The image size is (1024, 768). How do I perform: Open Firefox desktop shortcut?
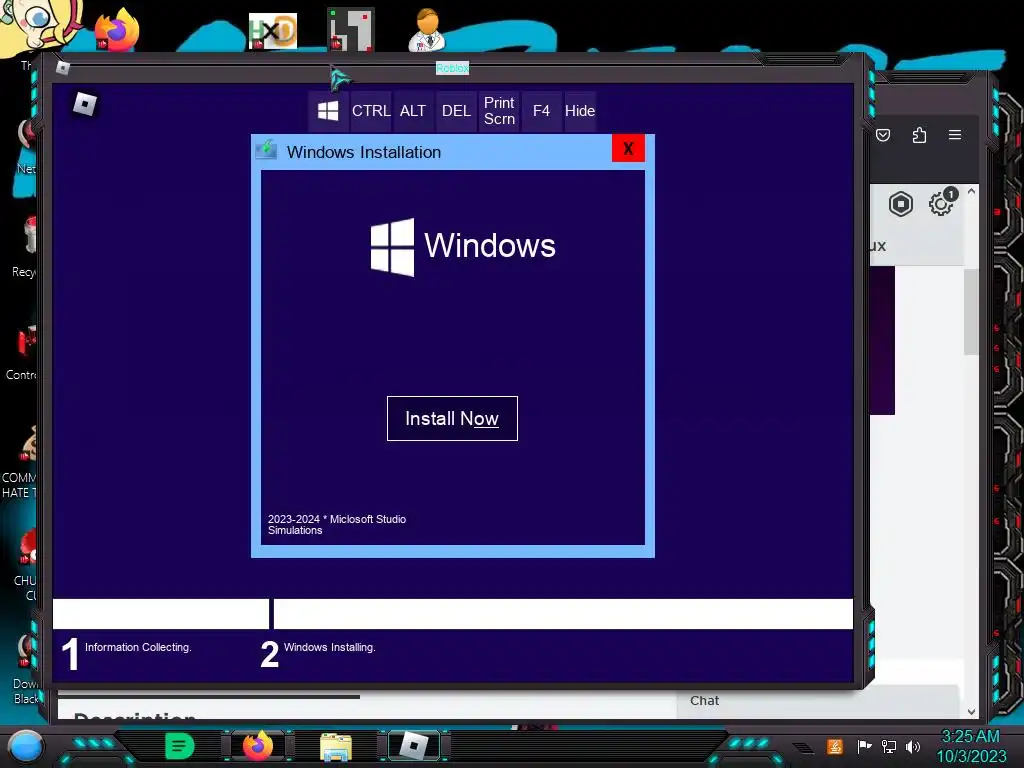pyautogui.click(x=118, y=31)
